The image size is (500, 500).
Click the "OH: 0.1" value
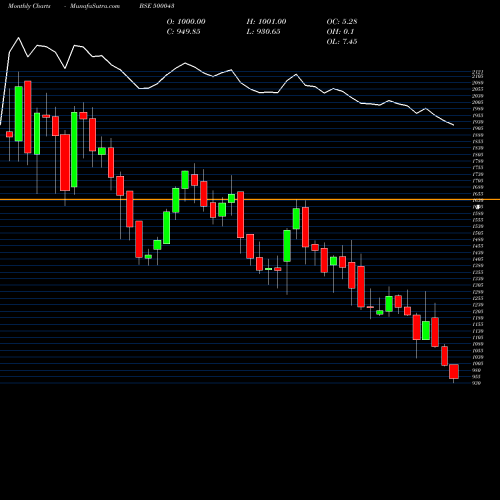[340, 32]
